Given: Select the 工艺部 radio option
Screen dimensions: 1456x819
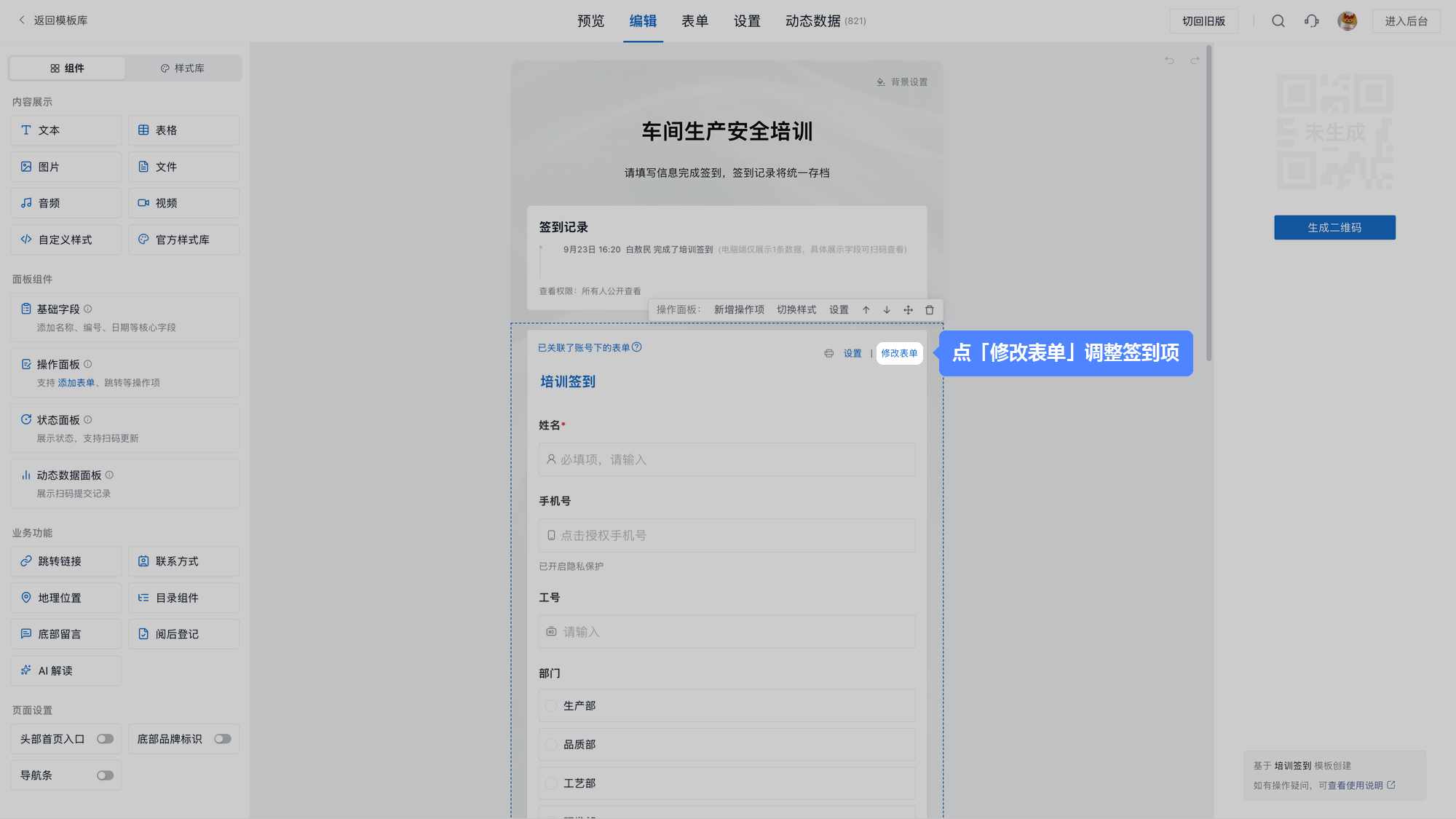Looking at the screenshot, I should (551, 783).
